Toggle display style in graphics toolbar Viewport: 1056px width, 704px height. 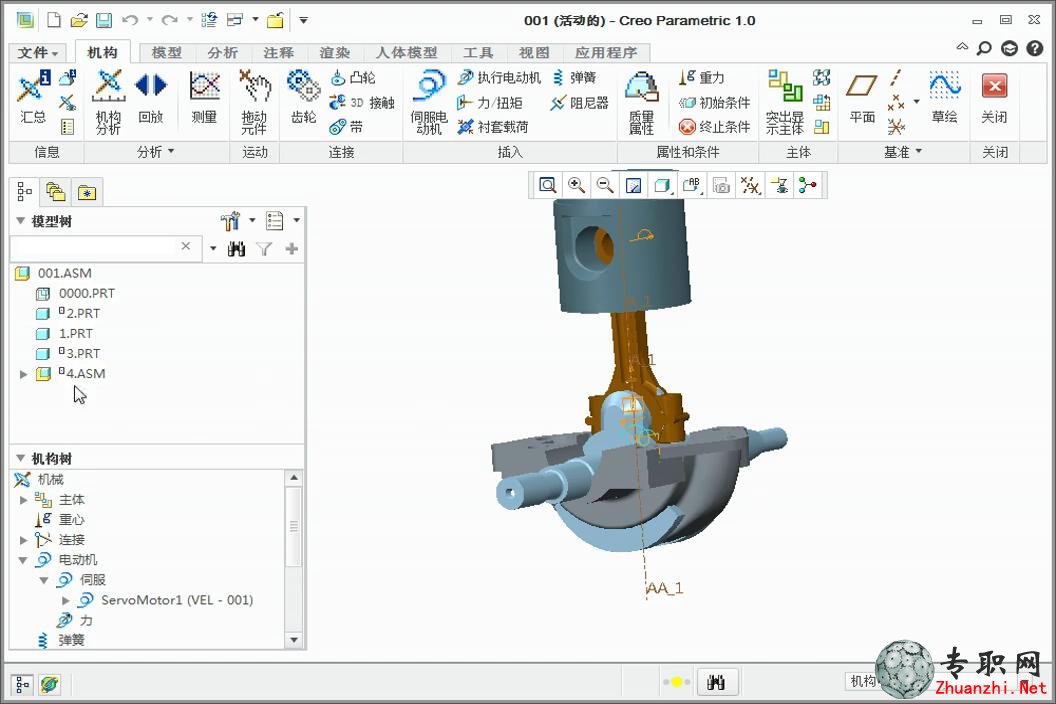tap(662, 185)
